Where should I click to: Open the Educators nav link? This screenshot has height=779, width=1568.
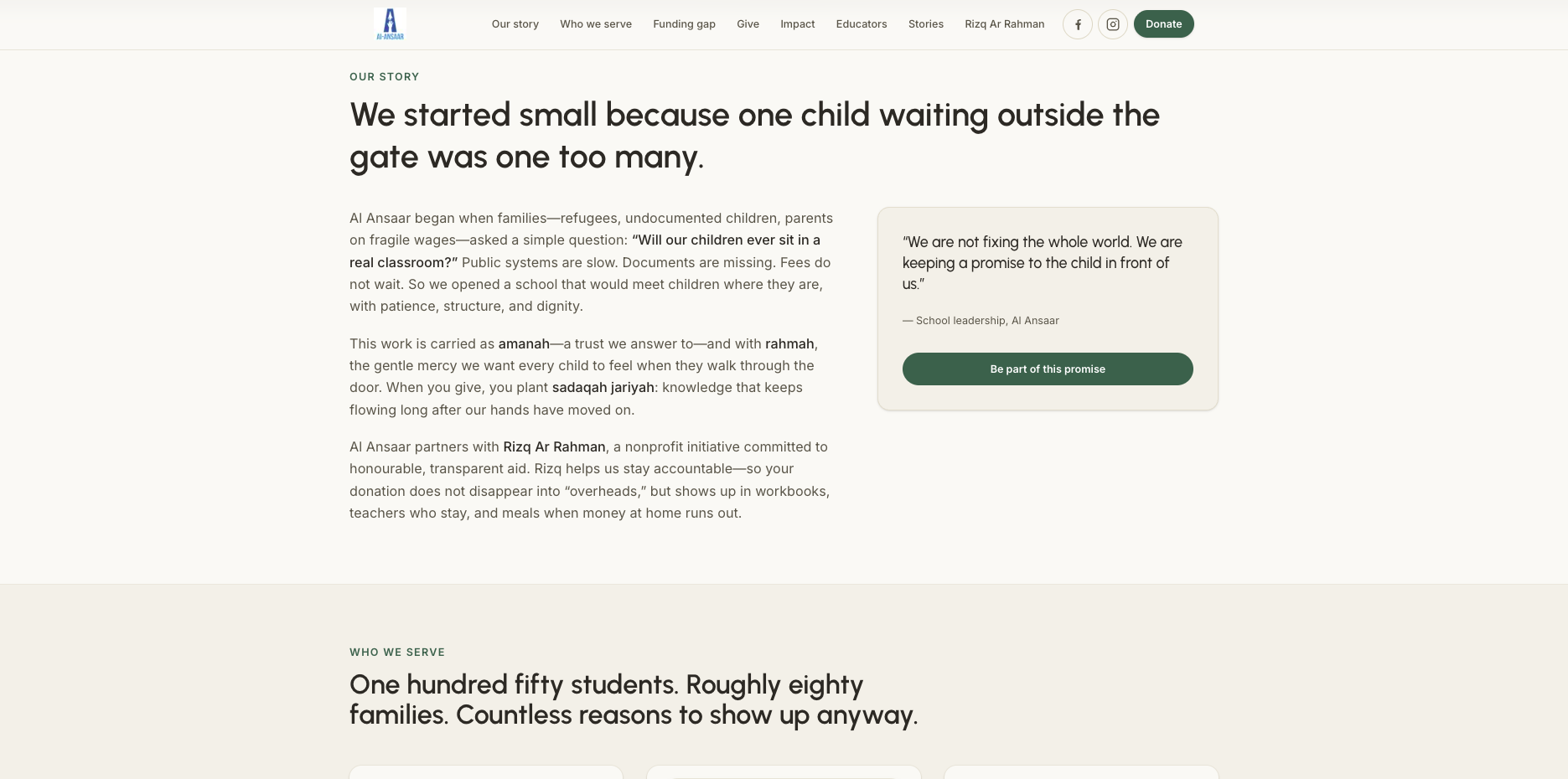[x=861, y=24]
